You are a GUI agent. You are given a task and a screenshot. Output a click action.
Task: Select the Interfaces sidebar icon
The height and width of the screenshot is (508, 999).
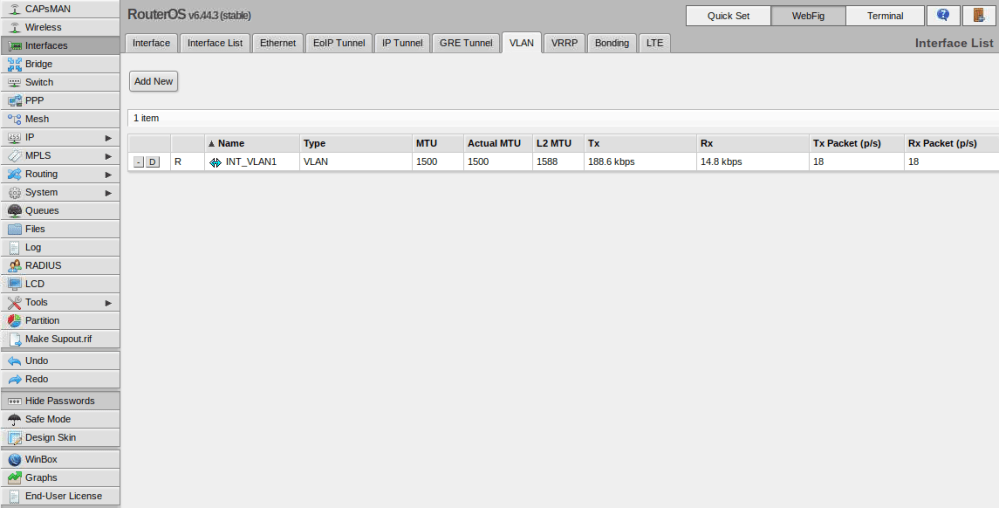(15, 46)
